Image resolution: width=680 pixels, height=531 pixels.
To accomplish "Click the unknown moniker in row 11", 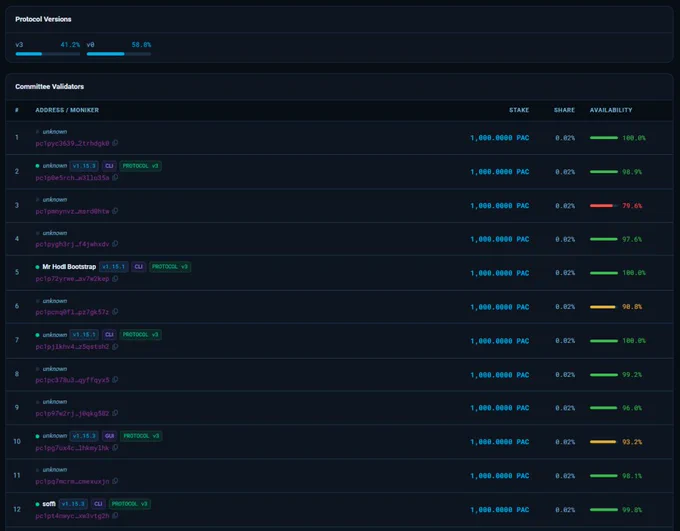I will (x=55, y=469).
